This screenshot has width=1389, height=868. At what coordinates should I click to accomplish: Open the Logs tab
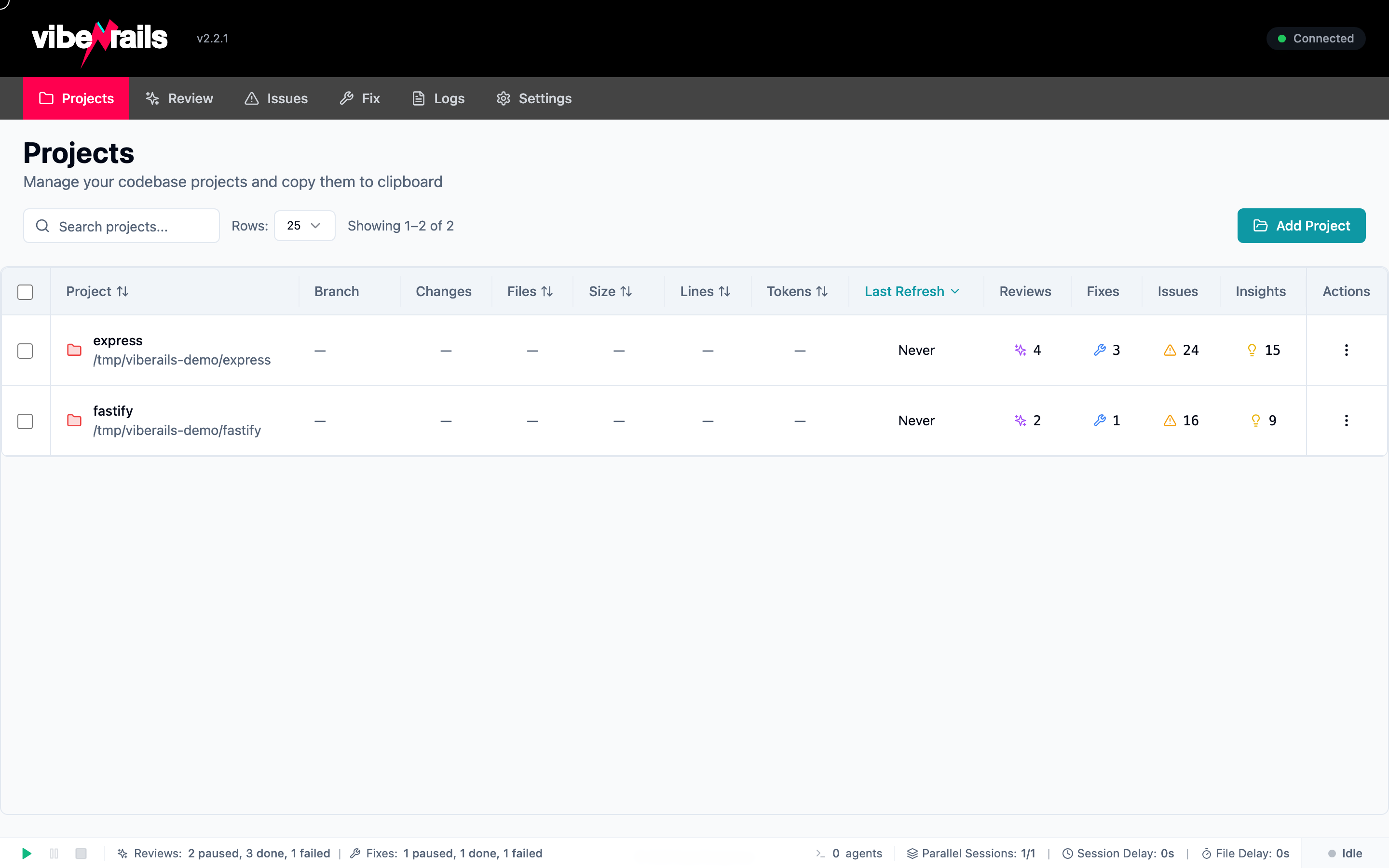coord(437,98)
